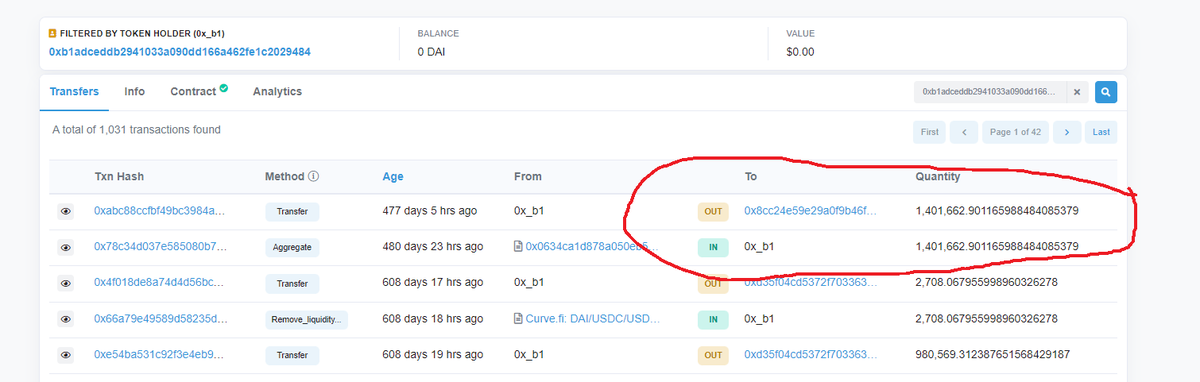Open recipient 0xd35f04cd5372f703363 in 2,708 row
The height and width of the screenshot is (382, 1200).
(x=811, y=283)
